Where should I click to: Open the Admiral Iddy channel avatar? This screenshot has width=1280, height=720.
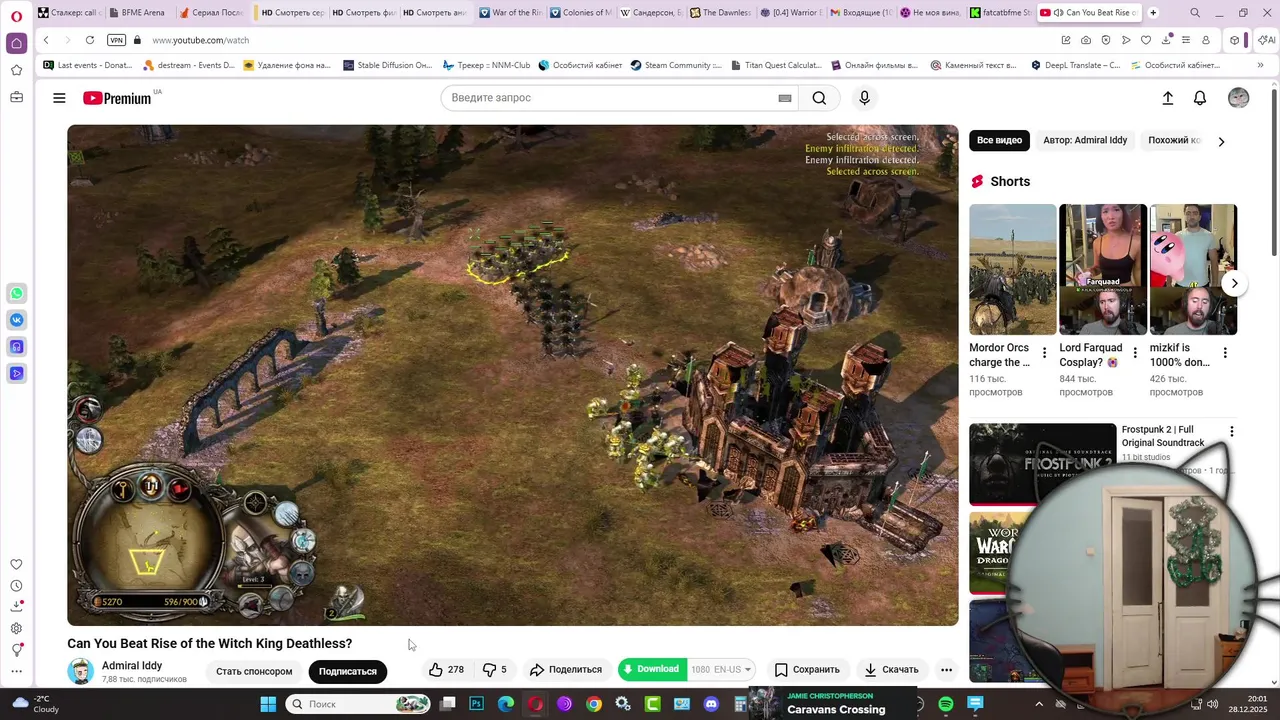click(x=80, y=671)
